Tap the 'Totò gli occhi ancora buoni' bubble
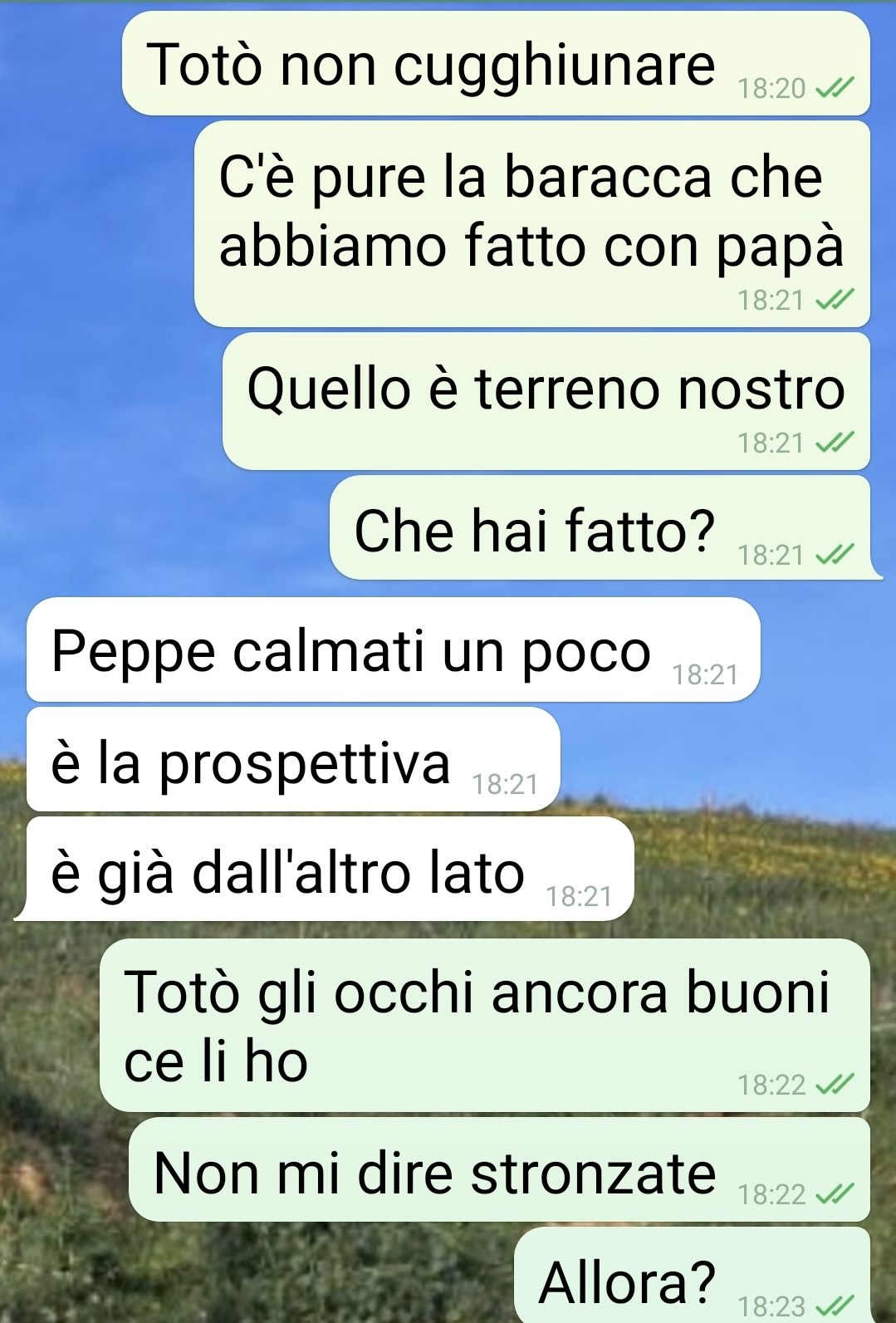 tap(485, 1026)
